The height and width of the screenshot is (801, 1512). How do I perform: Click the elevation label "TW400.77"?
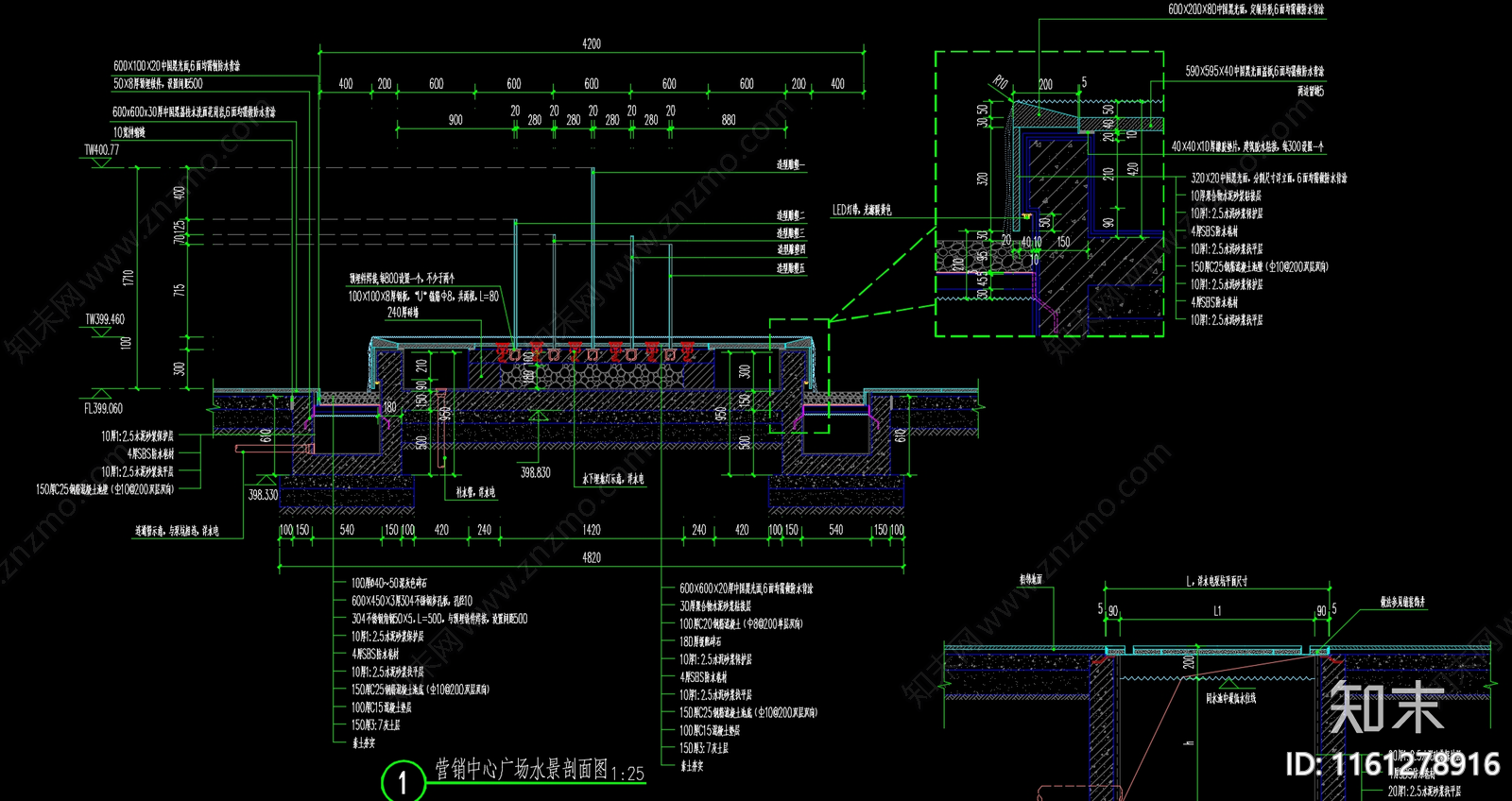tap(102, 150)
